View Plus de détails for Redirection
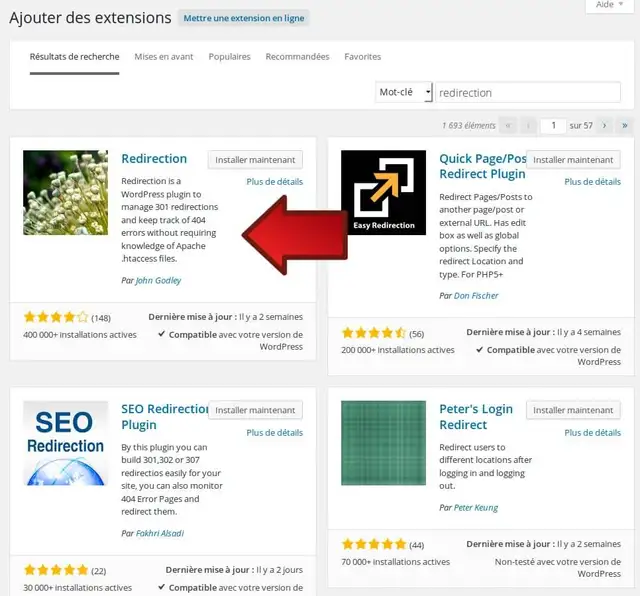 274,182
